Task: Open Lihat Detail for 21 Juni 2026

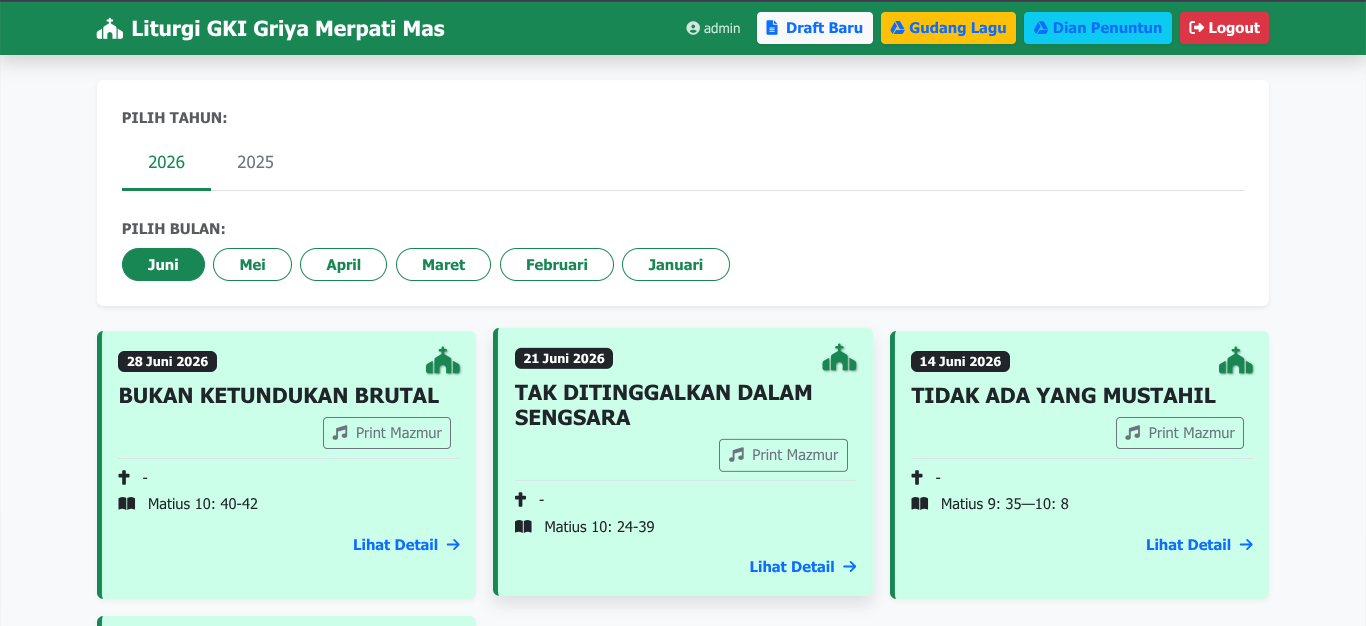Action: [803, 567]
